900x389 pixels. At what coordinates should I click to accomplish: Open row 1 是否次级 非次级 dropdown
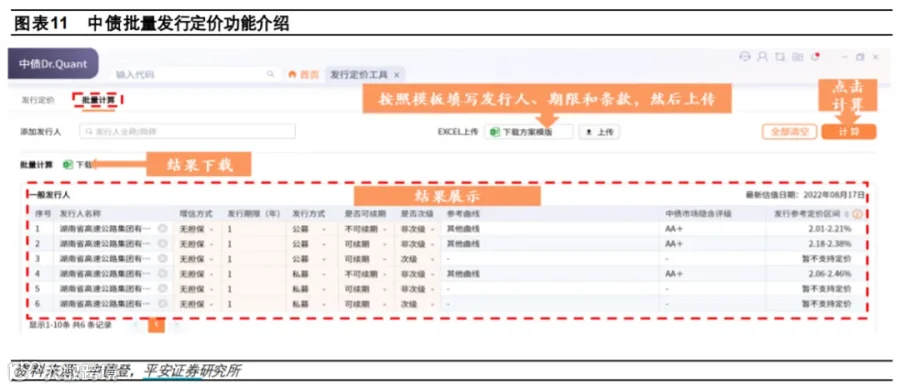point(417,229)
